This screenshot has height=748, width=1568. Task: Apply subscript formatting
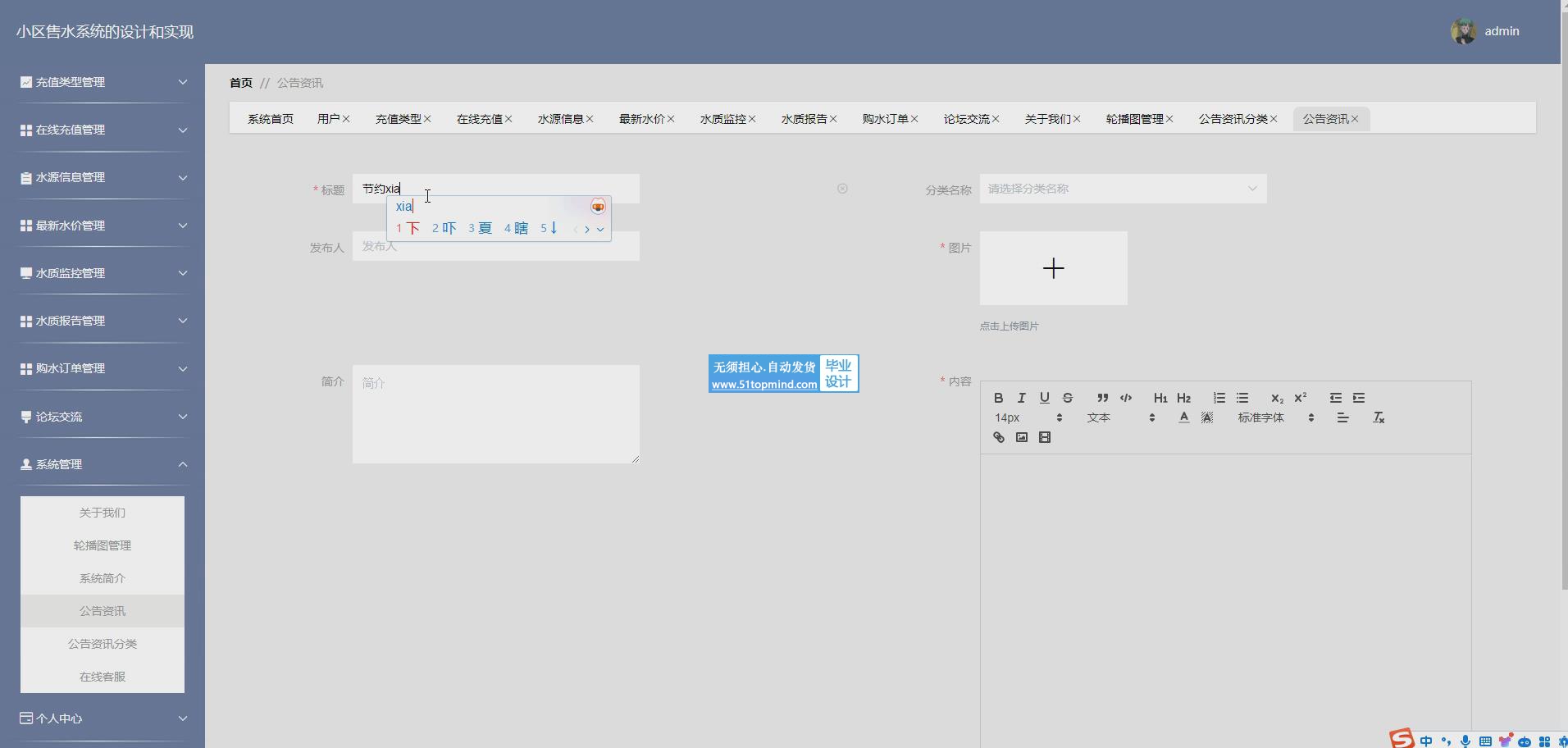tap(1277, 398)
